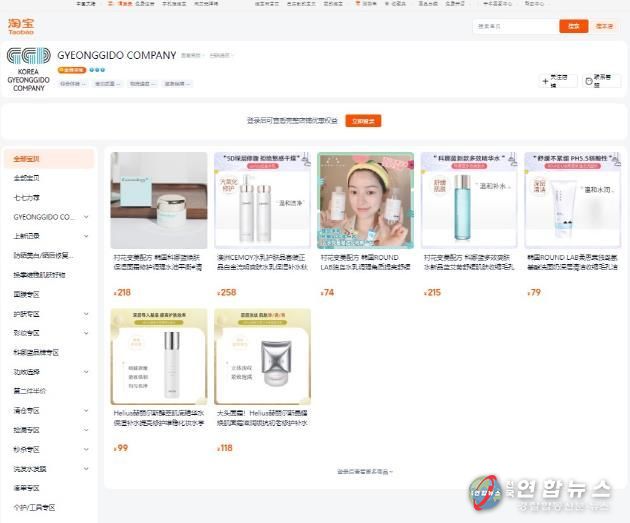Click login-to-view-more link below products
This screenshot has height=523, width=630.
coord(364,472)
